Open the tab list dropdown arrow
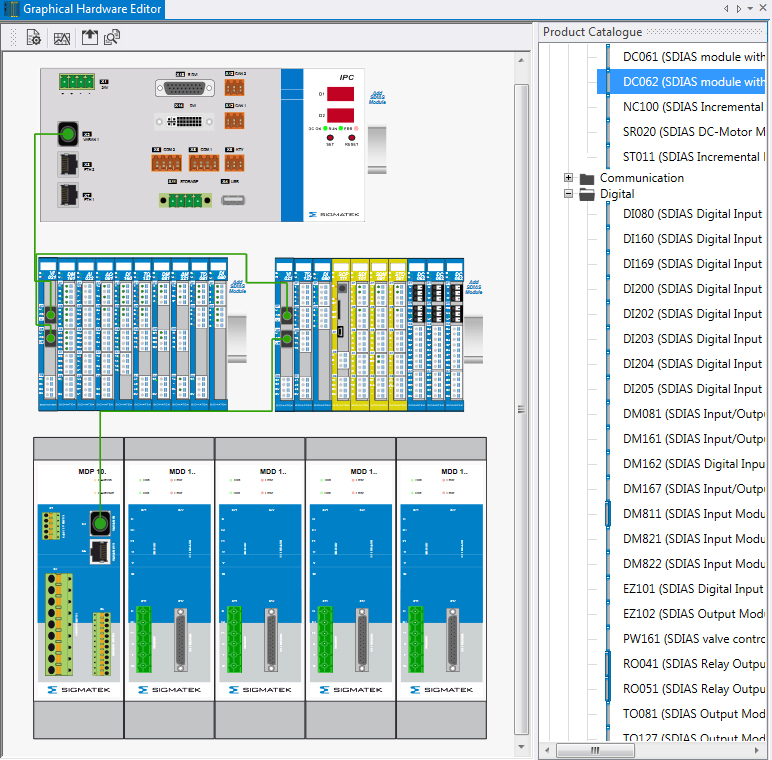 point(750,8)
